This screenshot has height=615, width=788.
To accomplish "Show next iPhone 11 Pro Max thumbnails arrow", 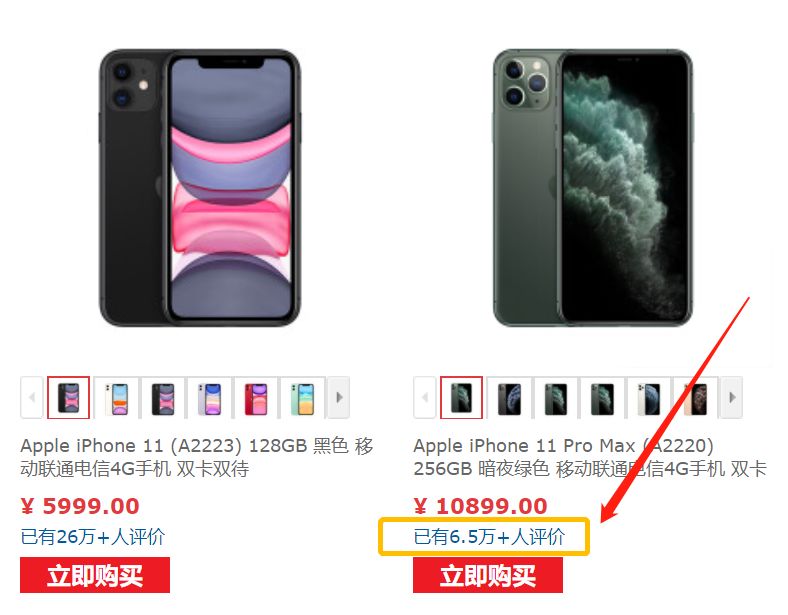I will tap(732, 397).
